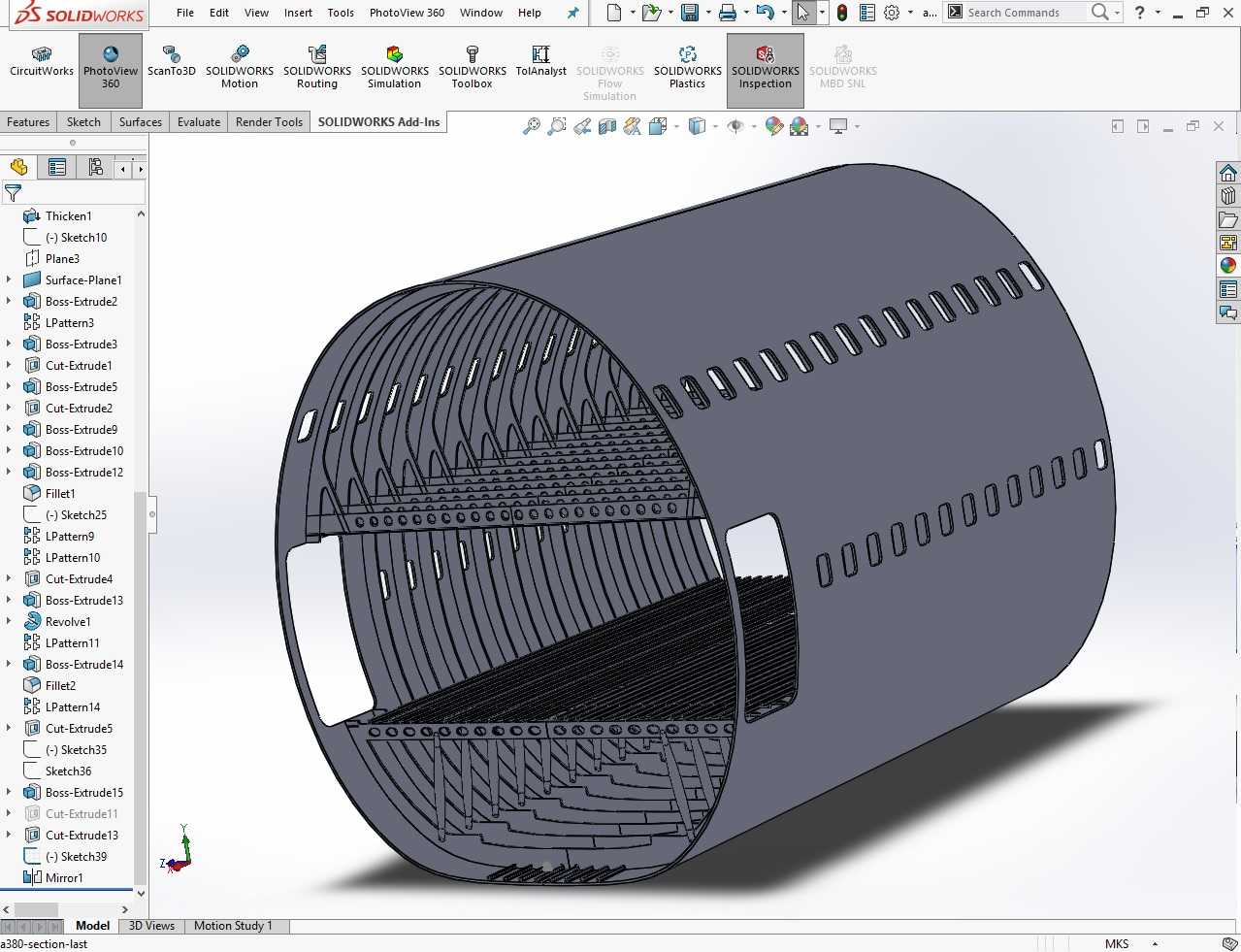Open the Appearances task pane tab
Viewport: 1241px width, 952px height.
[1228, 266]
